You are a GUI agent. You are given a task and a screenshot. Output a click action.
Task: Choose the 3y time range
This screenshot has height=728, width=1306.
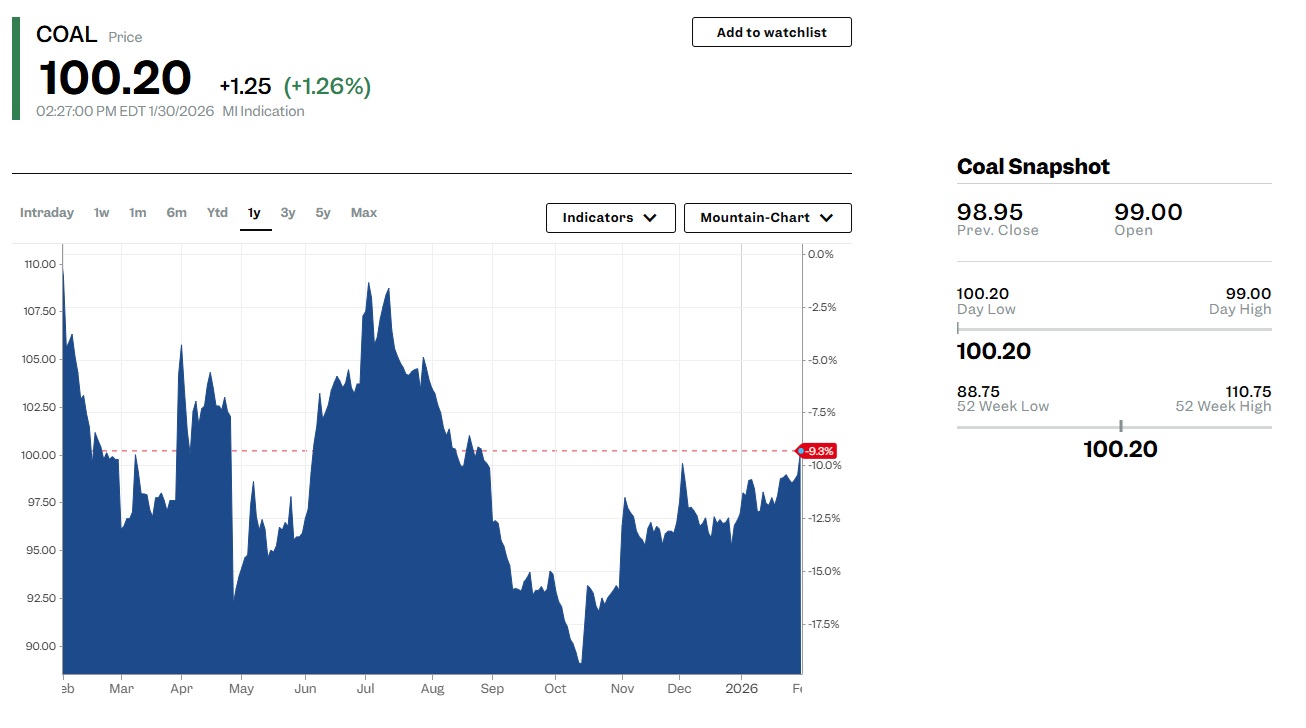pyautogui.click(x=288, y=213)
